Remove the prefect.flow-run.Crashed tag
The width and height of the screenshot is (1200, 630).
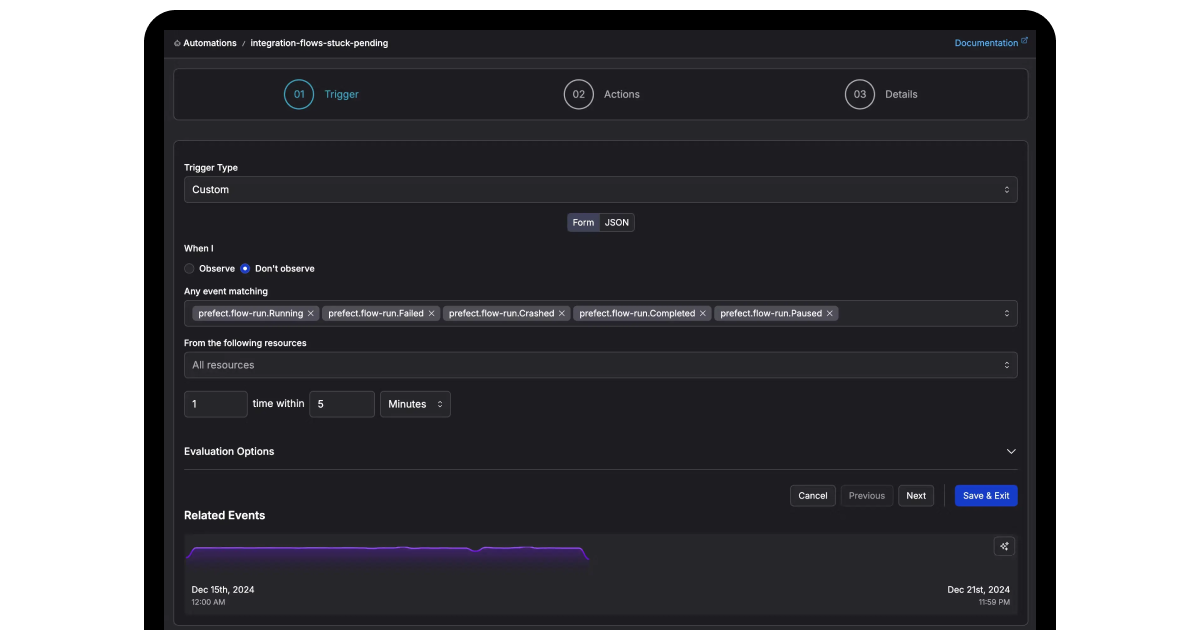click(562, 313)
